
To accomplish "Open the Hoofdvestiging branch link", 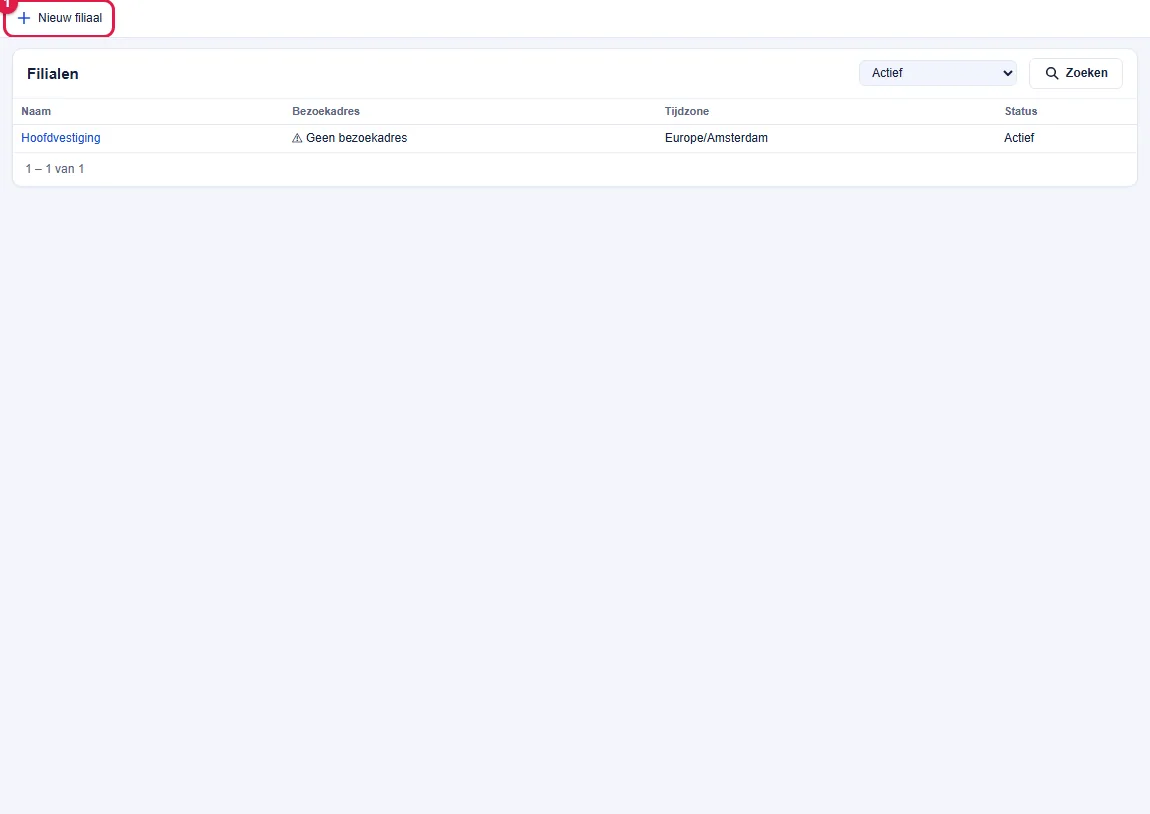I will pyautogui.click(x=61, y=138).
